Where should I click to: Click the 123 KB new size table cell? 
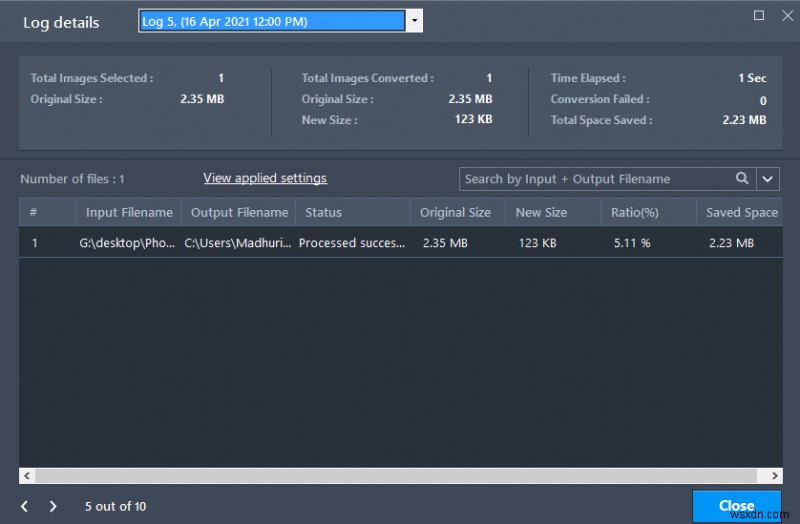[537, 243]
